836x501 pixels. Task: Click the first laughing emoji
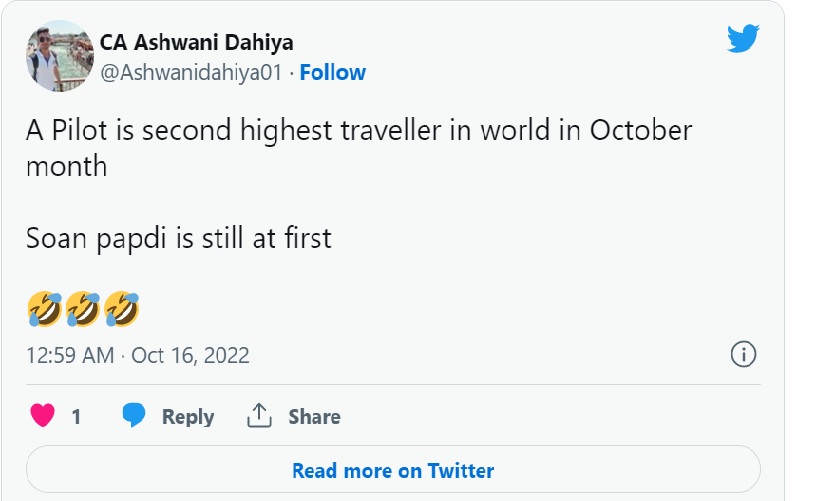(x=45, y=309)
